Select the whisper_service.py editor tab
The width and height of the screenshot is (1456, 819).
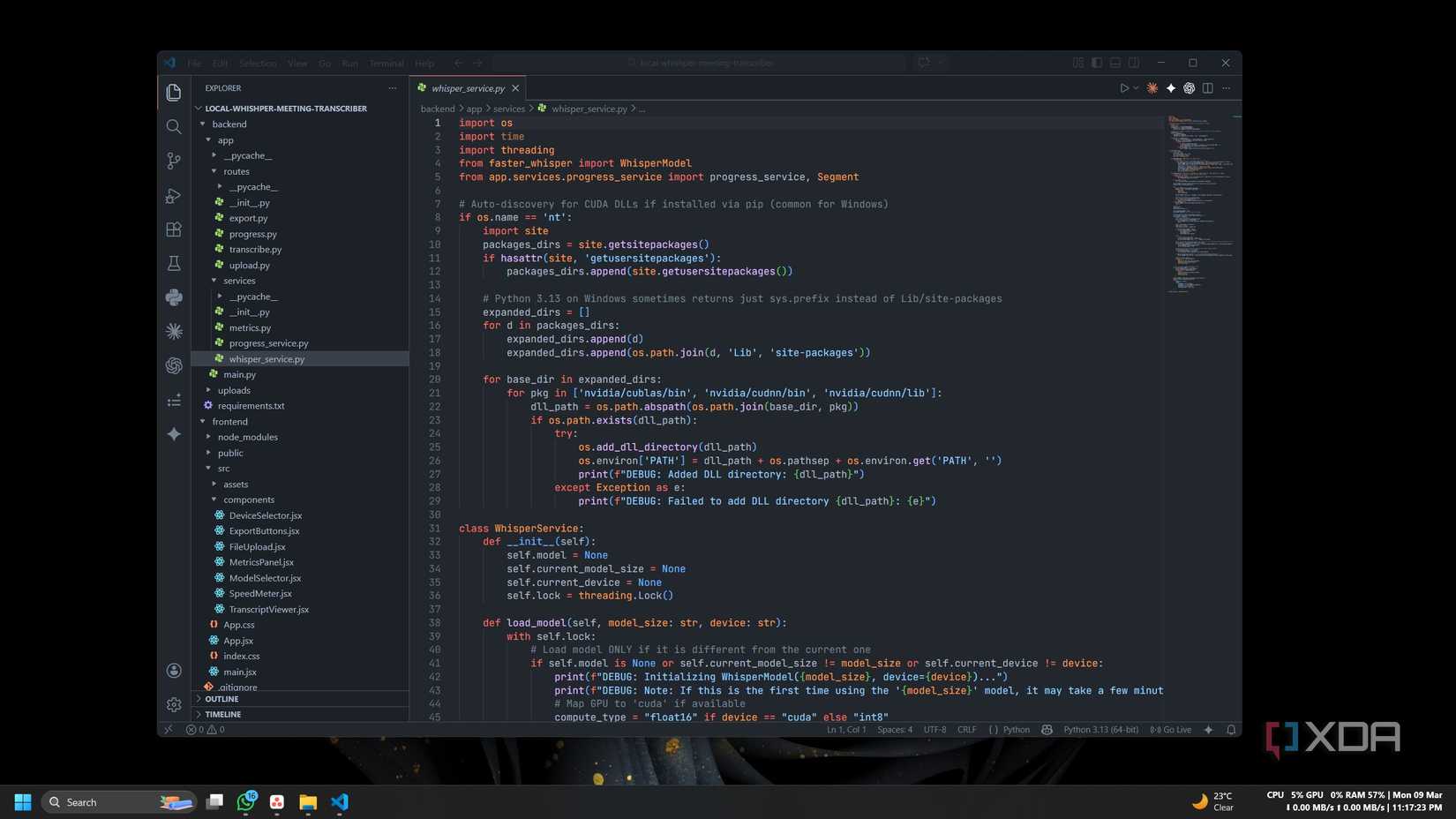pos(468,88)
